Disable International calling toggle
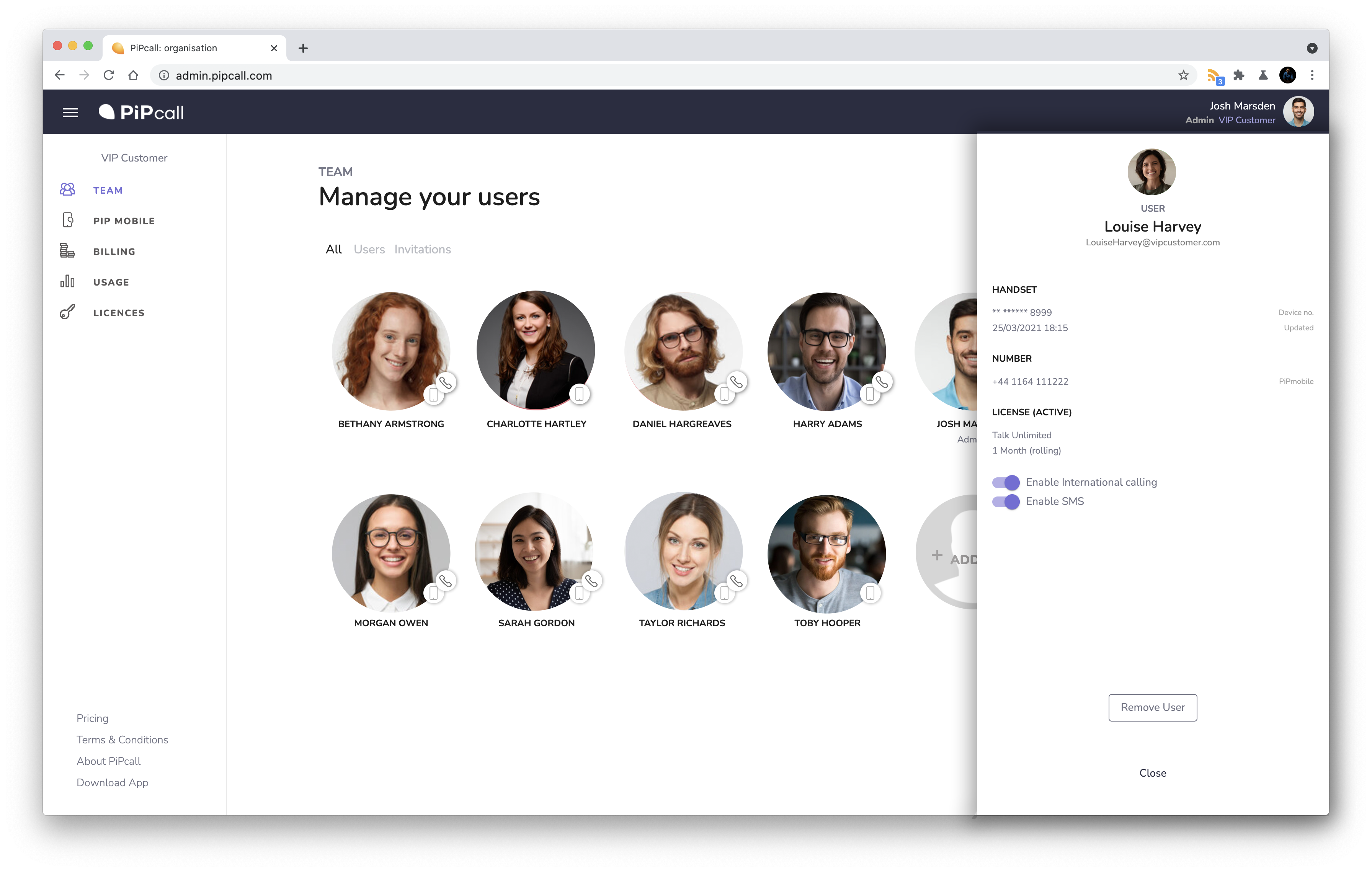The width and height of the screenshot is (1372, 872). click(x=1006, y=482)
